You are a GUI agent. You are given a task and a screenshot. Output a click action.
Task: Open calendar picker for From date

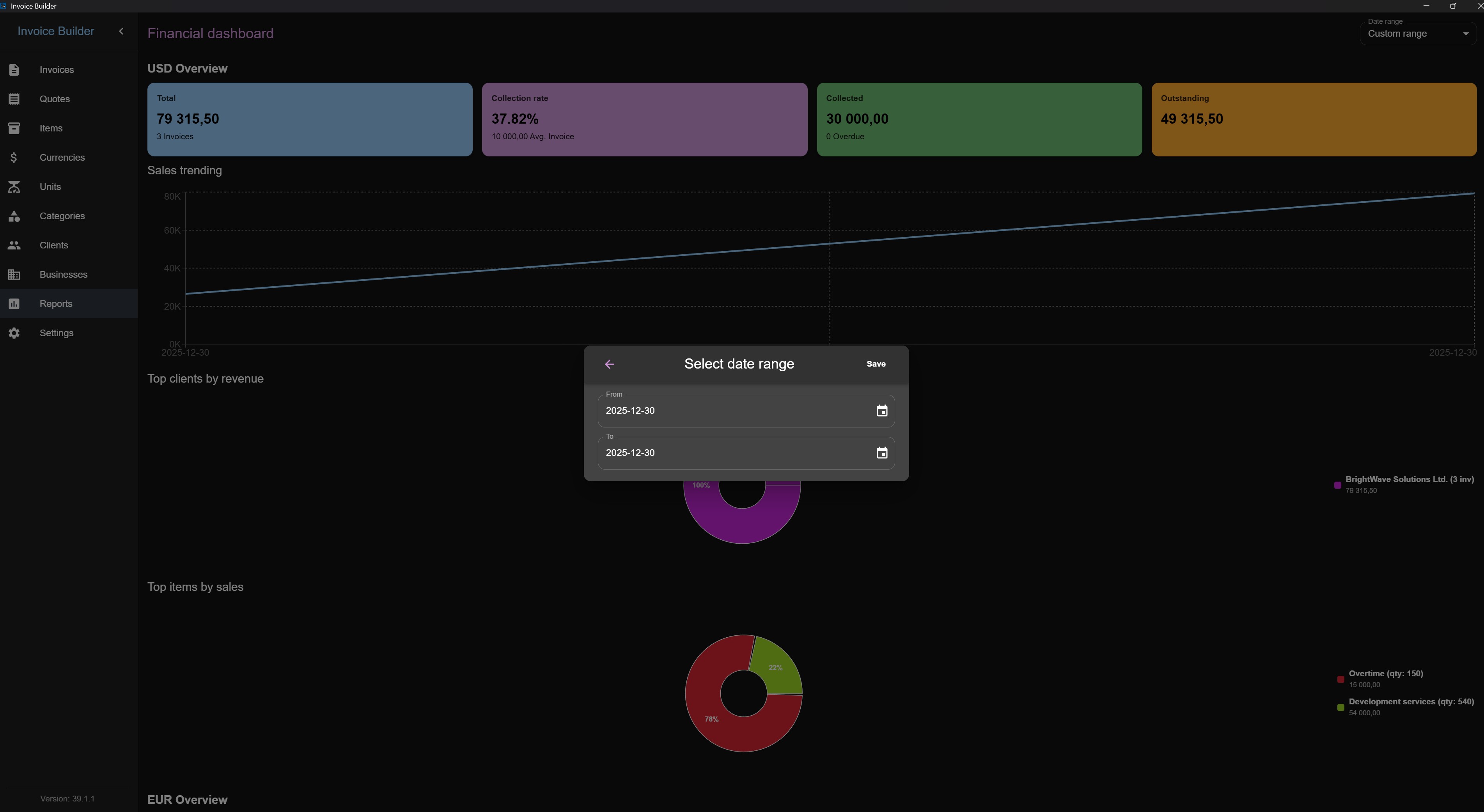point(881,411)
